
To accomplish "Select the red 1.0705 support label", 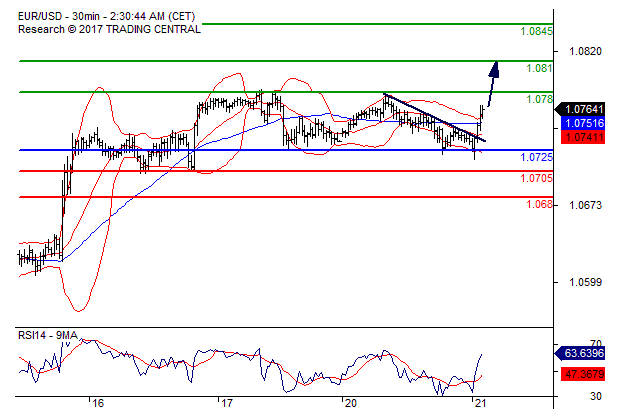I will click(537, 178).
